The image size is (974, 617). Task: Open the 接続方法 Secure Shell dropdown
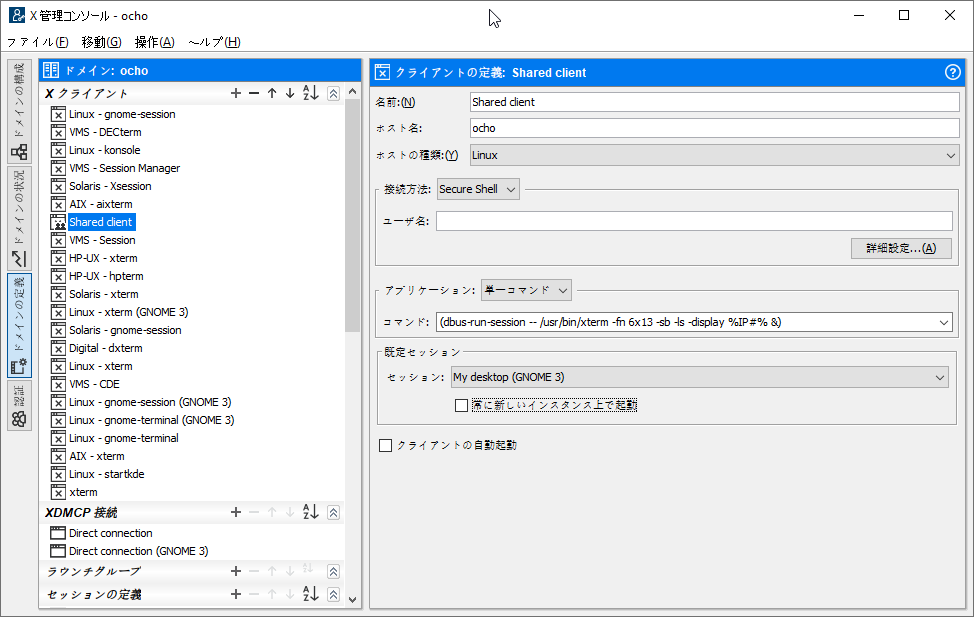point(479,189)
